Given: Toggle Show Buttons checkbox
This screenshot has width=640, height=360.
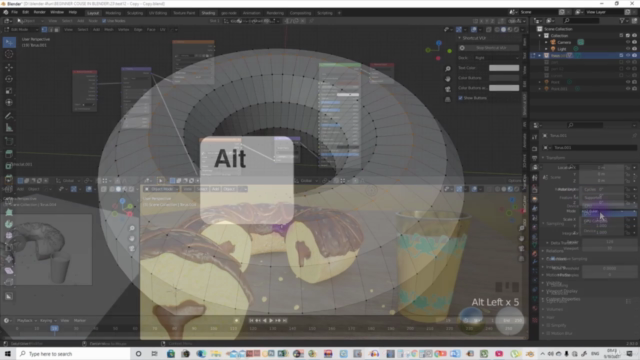Looking at the screenshot, I should [x=460, y=98].
